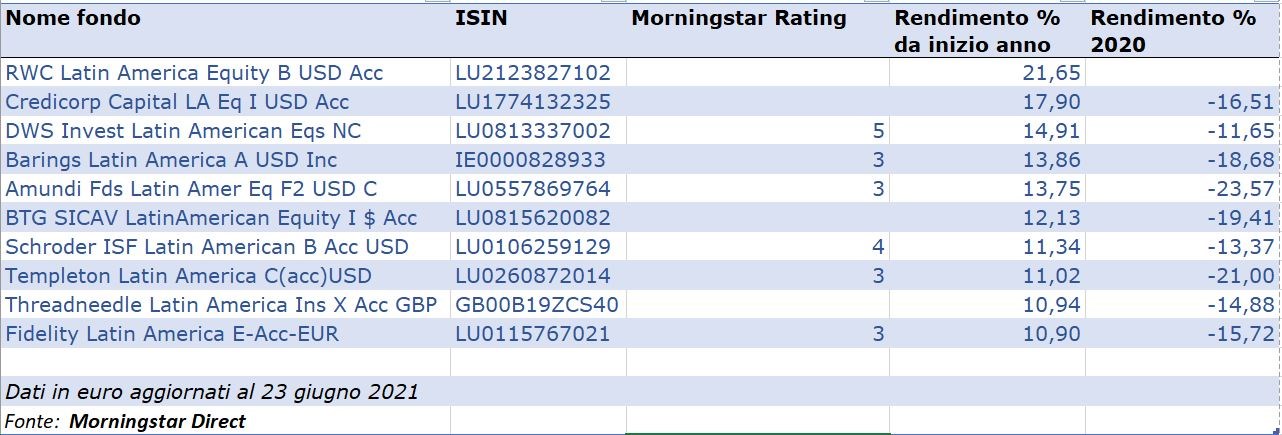This screenshot has height=435, width=1282.
Task: Select the Morningstar Rating column header
Action: [x=738, y=18]
